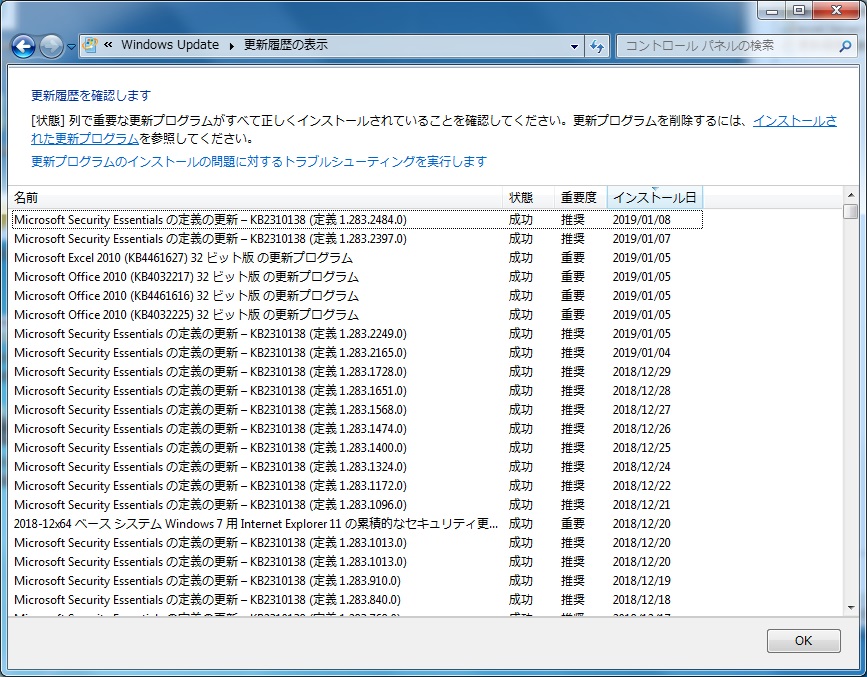Click the install date 2018/12/29
Screen dimensions: 867x677
[641, 372]
